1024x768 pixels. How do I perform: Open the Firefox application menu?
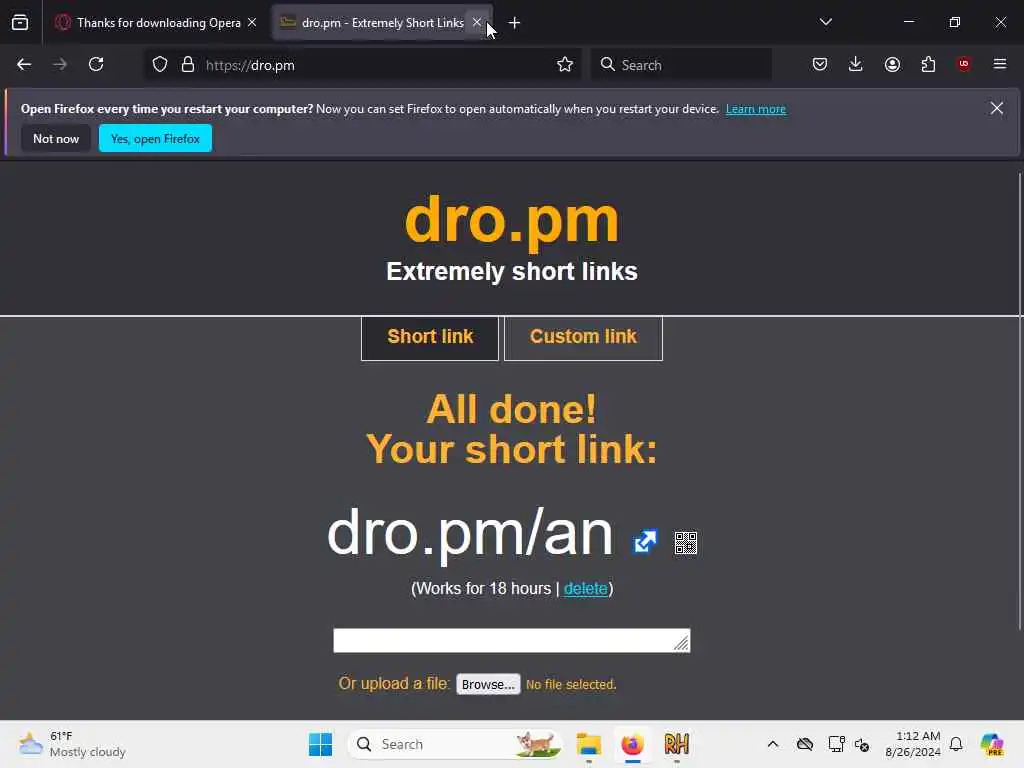(x=1000, y=64)
